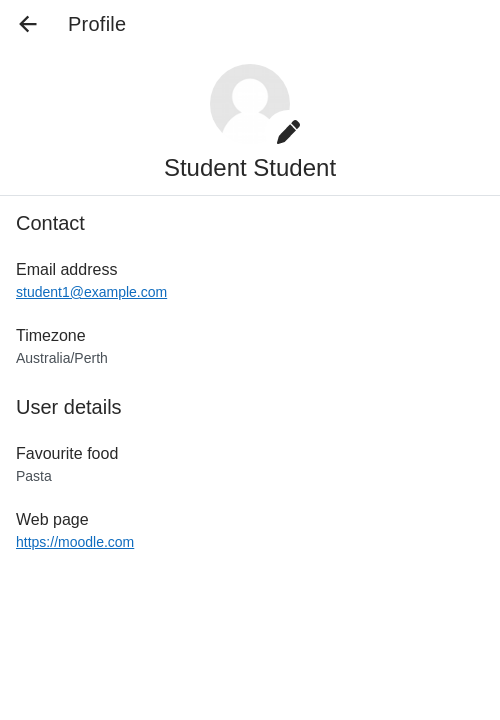
Task: Click the Student Student name heading
Action: click(250, 168)
